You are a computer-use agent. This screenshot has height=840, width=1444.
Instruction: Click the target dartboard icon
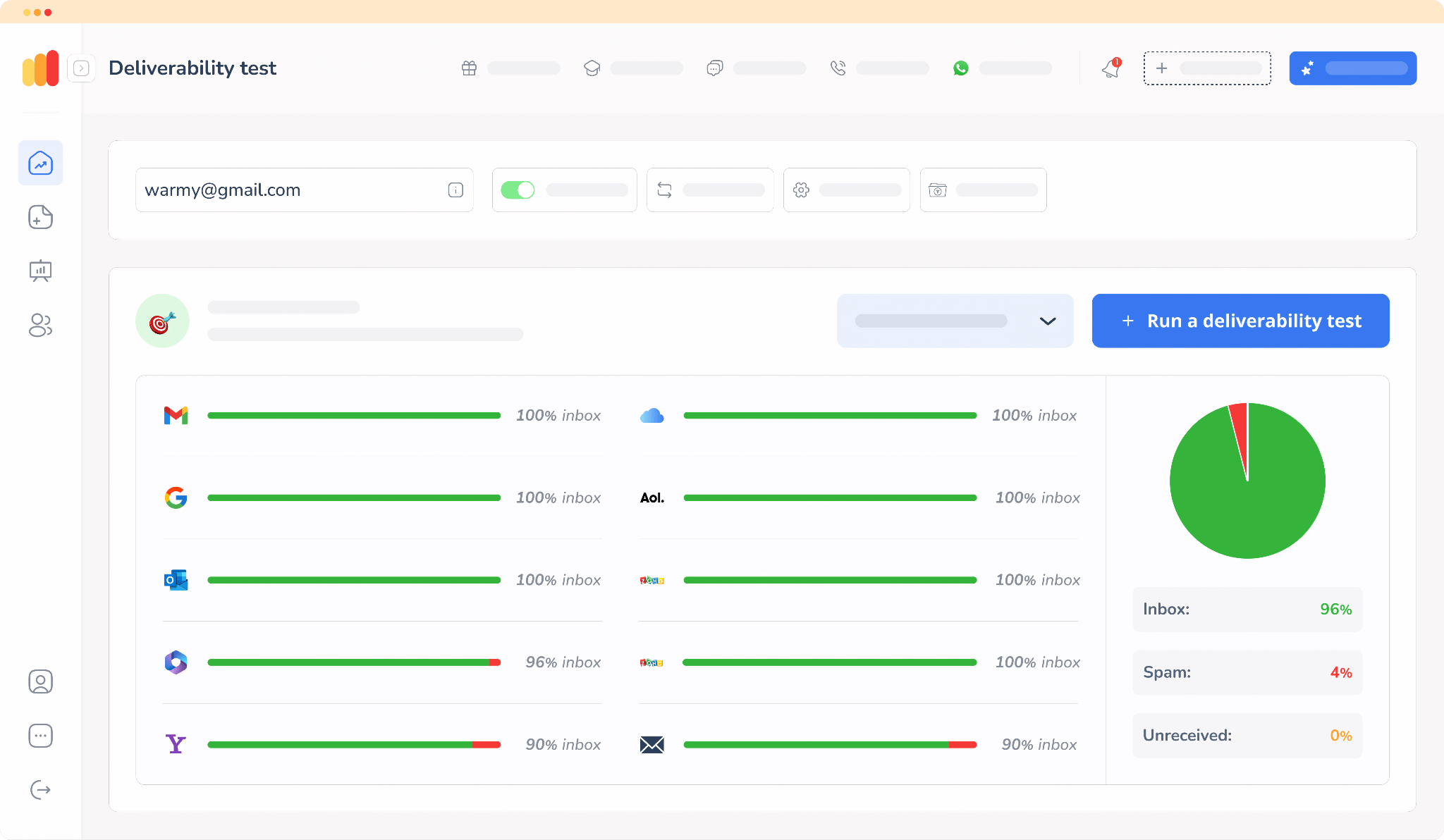click(x=162, y=321)
